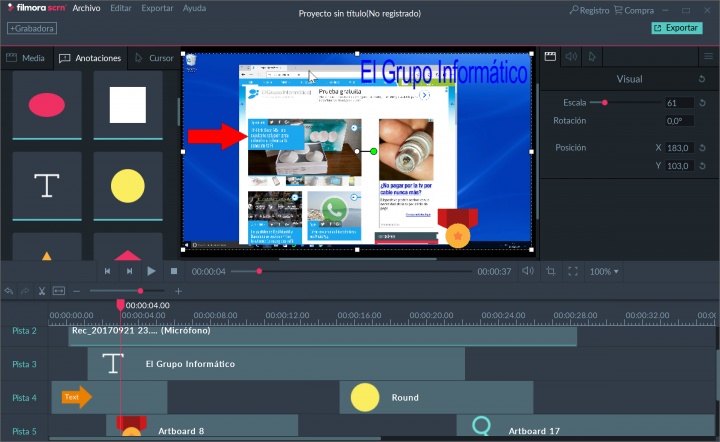Select the red ellipse annotation
This screenshot has width=720, height=442.
pos(47,105)
